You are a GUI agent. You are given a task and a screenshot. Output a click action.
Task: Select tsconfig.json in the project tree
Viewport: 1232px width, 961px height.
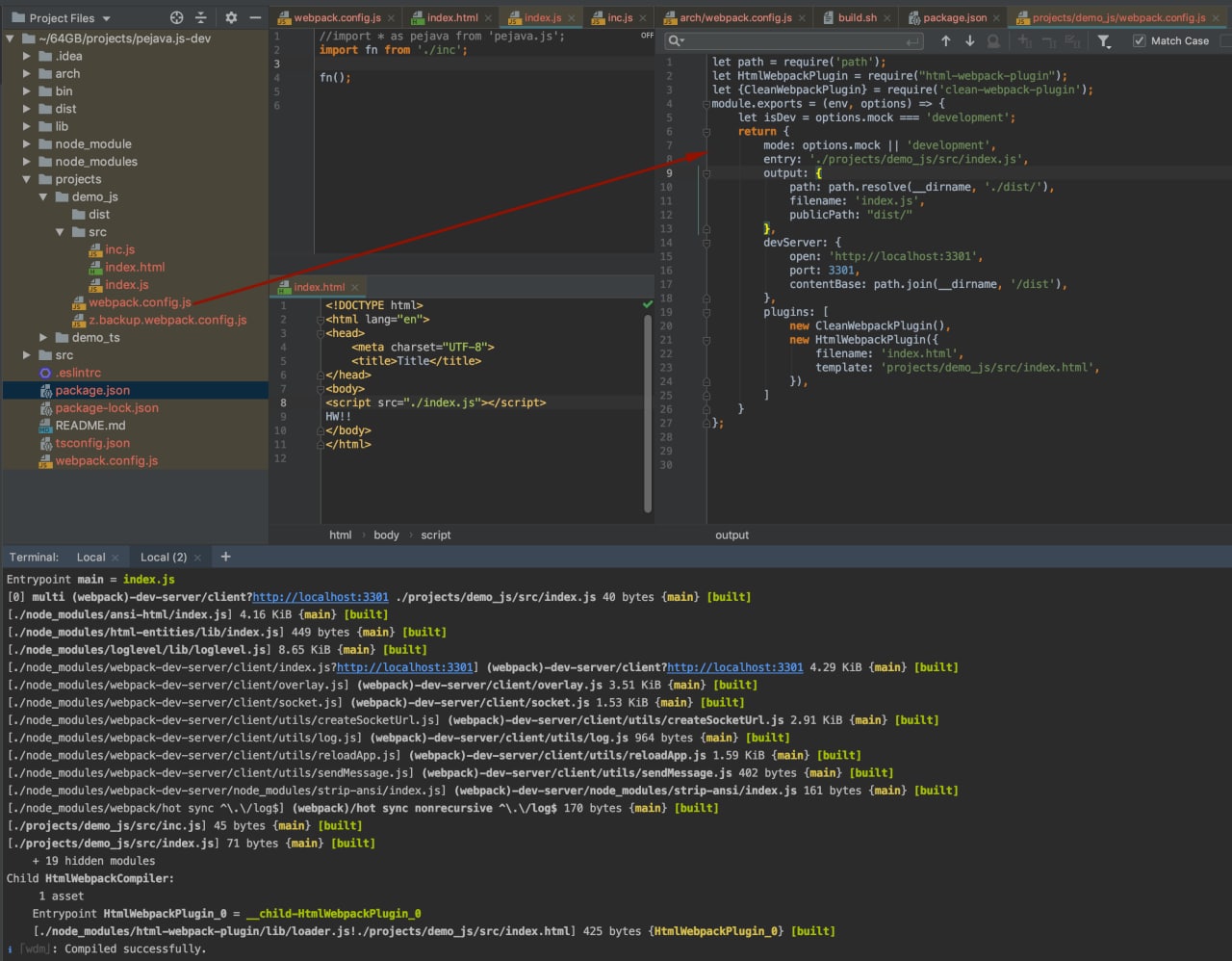tap(92, 443)
